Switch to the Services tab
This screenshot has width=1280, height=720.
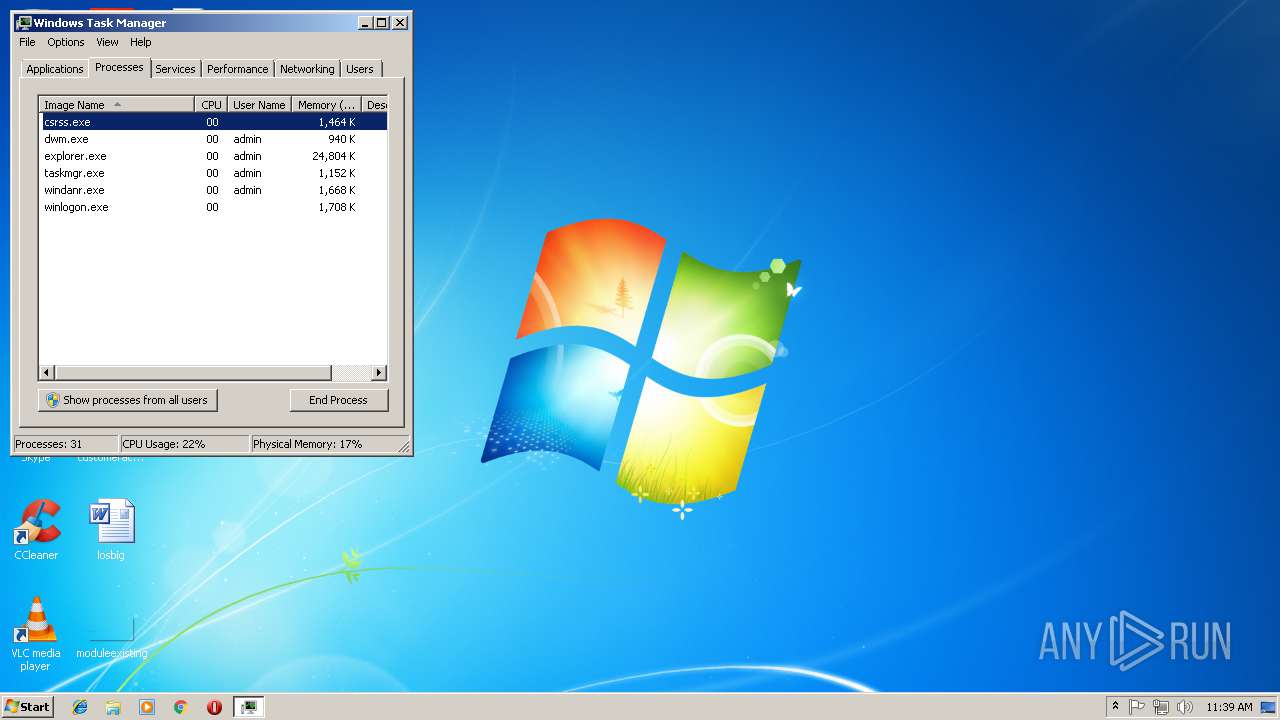175,69
